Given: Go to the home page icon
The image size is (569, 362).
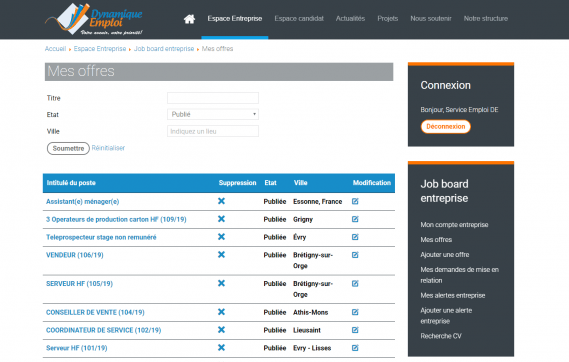Looking at the screenshot, I should 189,19.
